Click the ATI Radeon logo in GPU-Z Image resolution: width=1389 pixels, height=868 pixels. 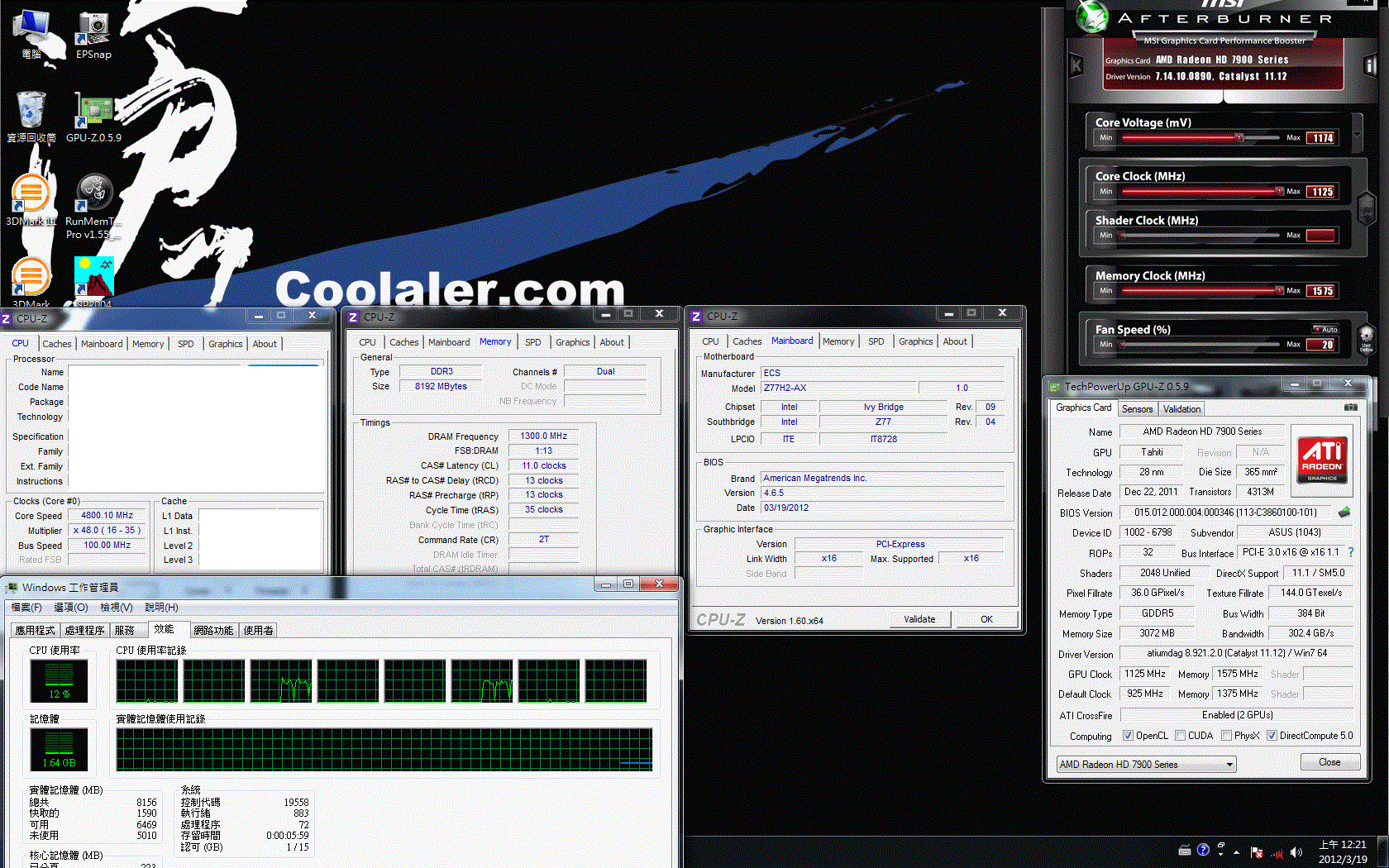(1322, 460)
